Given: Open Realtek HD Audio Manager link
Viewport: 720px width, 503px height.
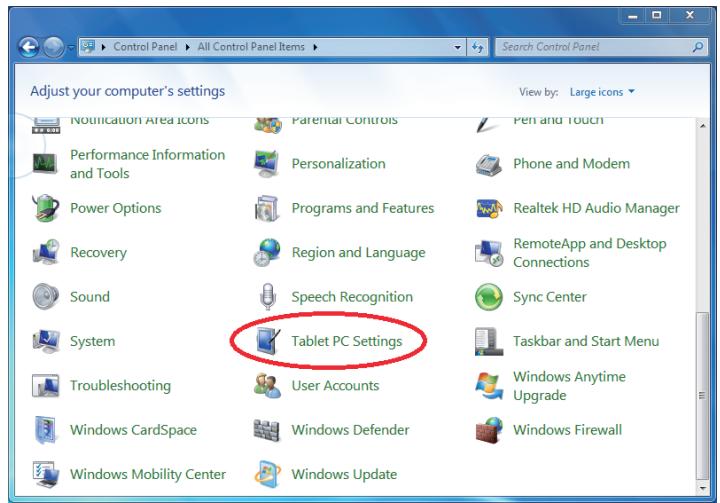Looking at the screenshot, I should (x=596, y=208).
